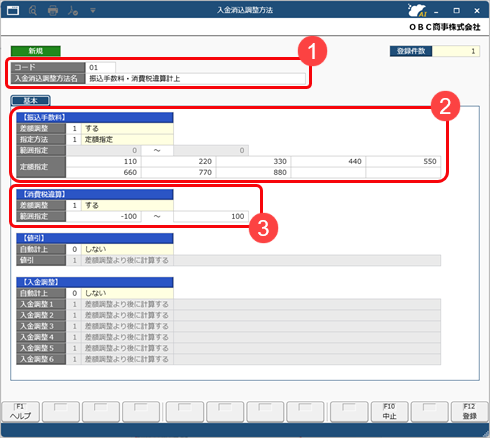Viewport: 490px width, 438px height.
Task: Click the 入金調整３ row field
Action: pyautogui.click(x=253, y=326)
